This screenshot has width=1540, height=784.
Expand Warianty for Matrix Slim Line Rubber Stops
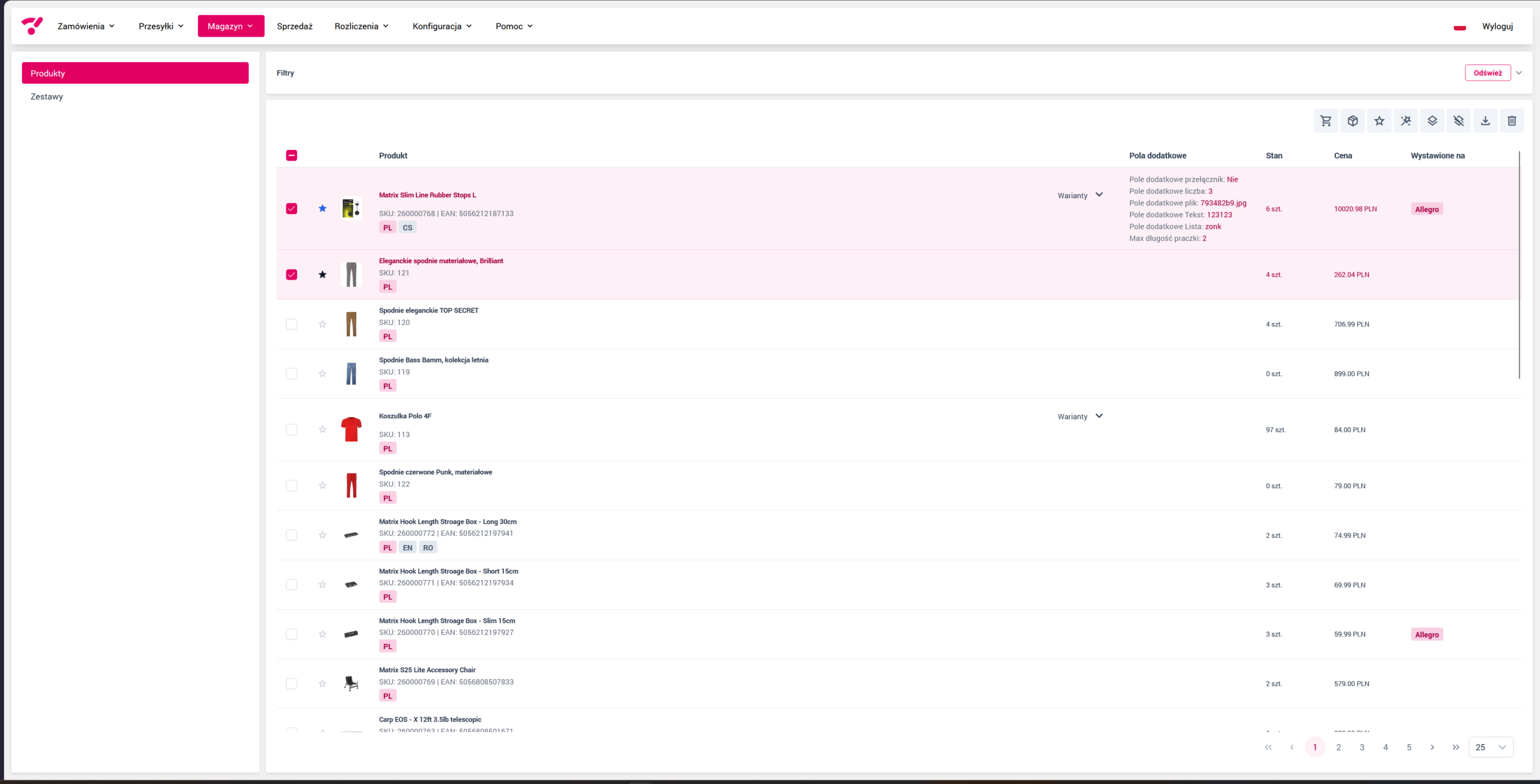point(1080,195)
